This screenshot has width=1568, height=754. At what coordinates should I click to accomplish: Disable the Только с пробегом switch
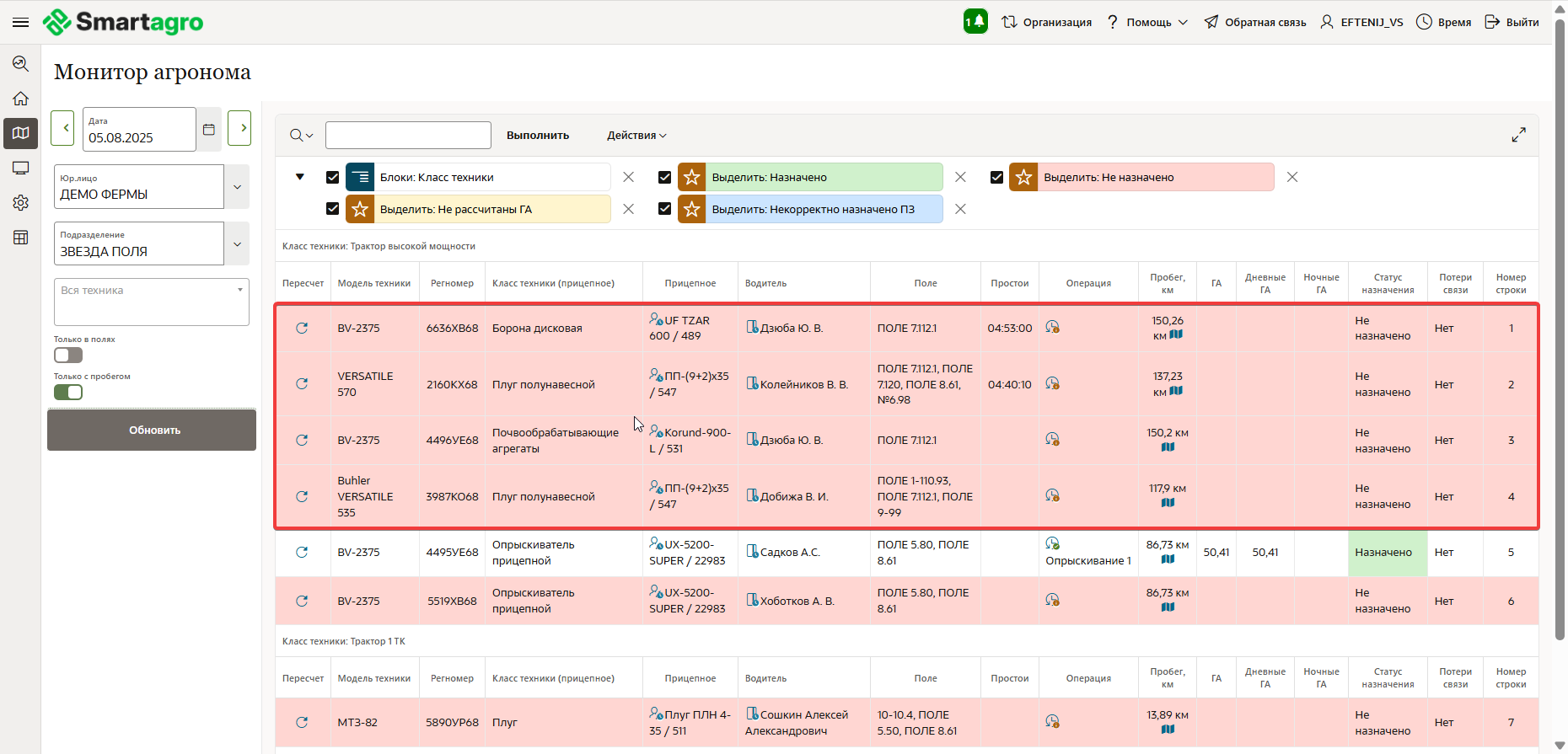click(68, 392)
